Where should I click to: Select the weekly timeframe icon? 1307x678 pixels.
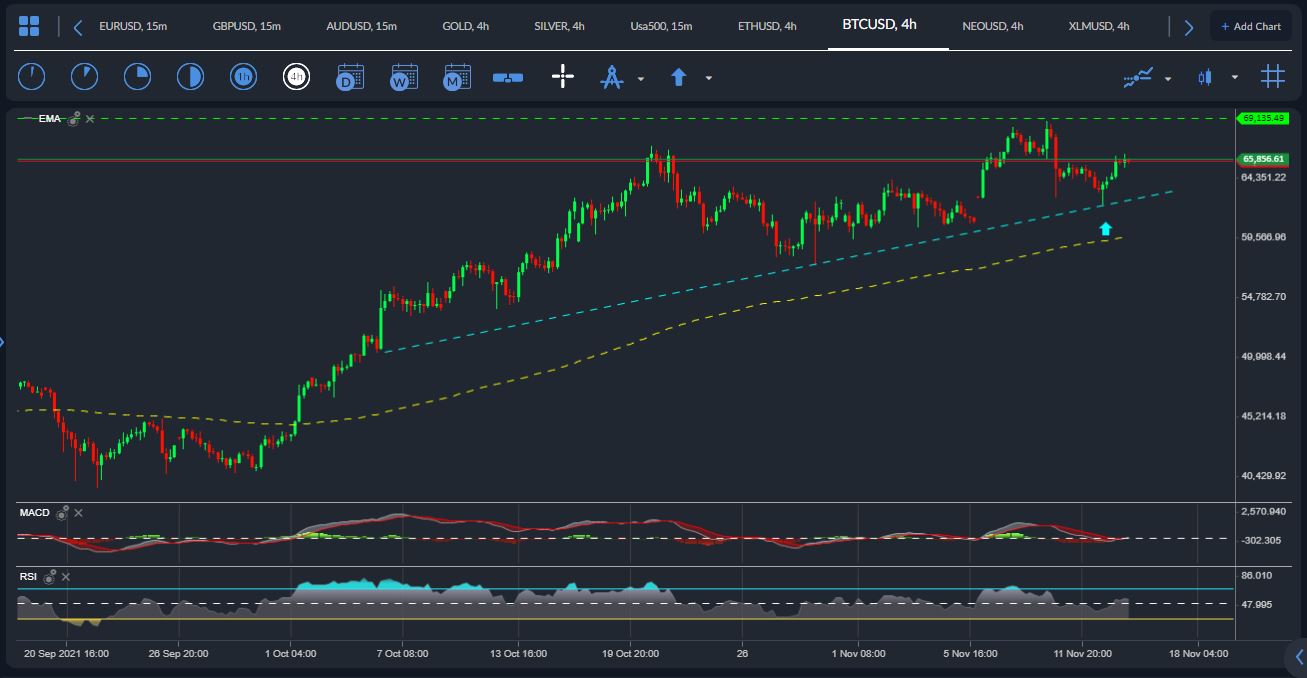click(x=404, y=76)
